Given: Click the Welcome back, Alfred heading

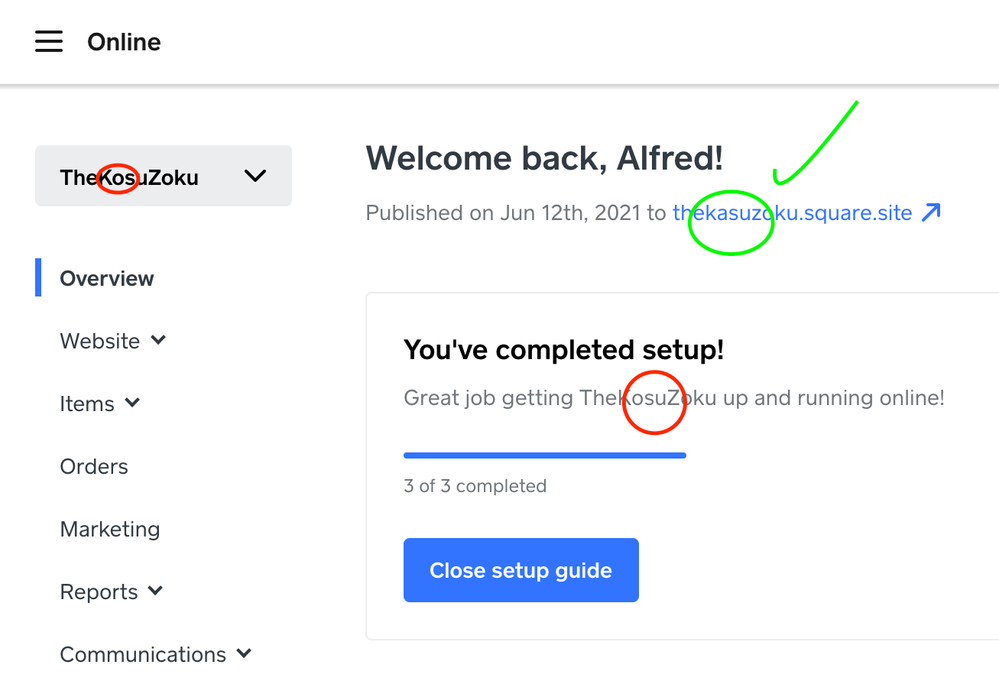Looking at the screenshot, I should [544, 158].
